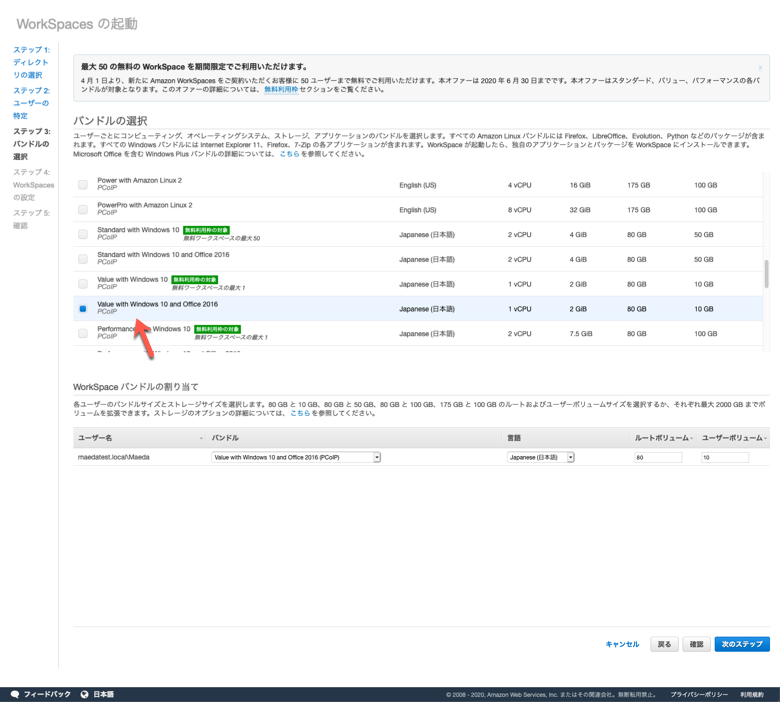
Task: Check the Standard with Windows 10 bundle
Action: pos(83,234)
